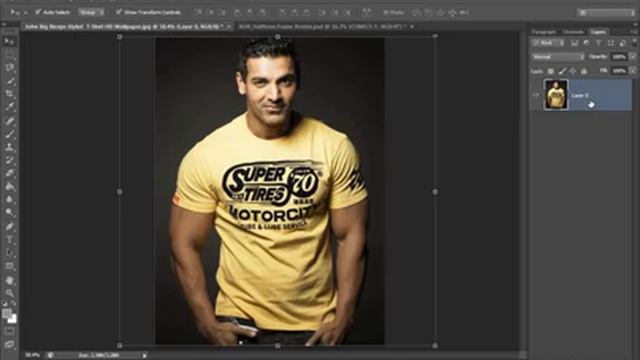Image resolution: width=640 pixels, height=360 pixels.
Task: Click the filter for adjustment layers button
Action: 587,43
